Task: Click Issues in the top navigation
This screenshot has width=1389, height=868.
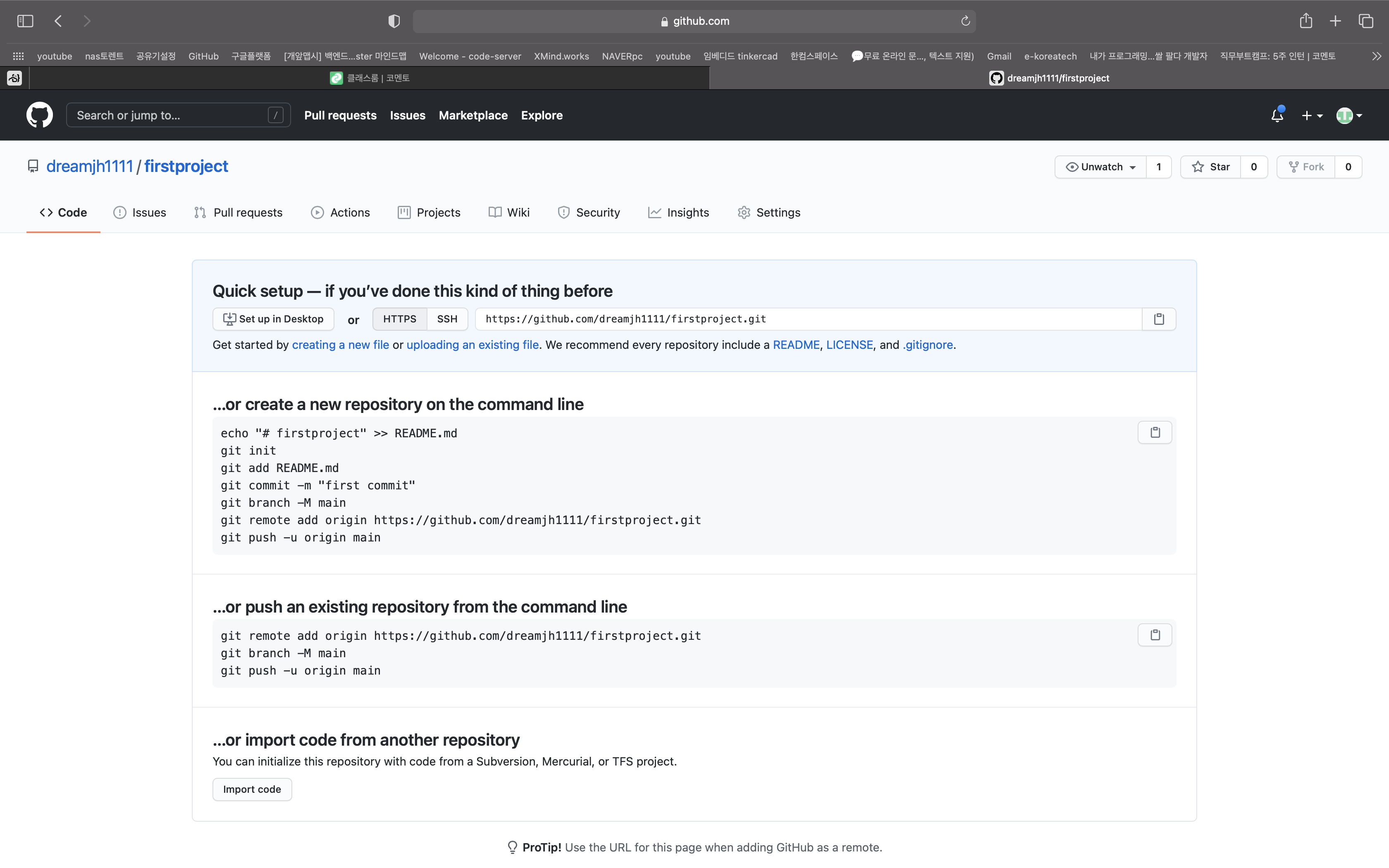Action: [408, 115]
